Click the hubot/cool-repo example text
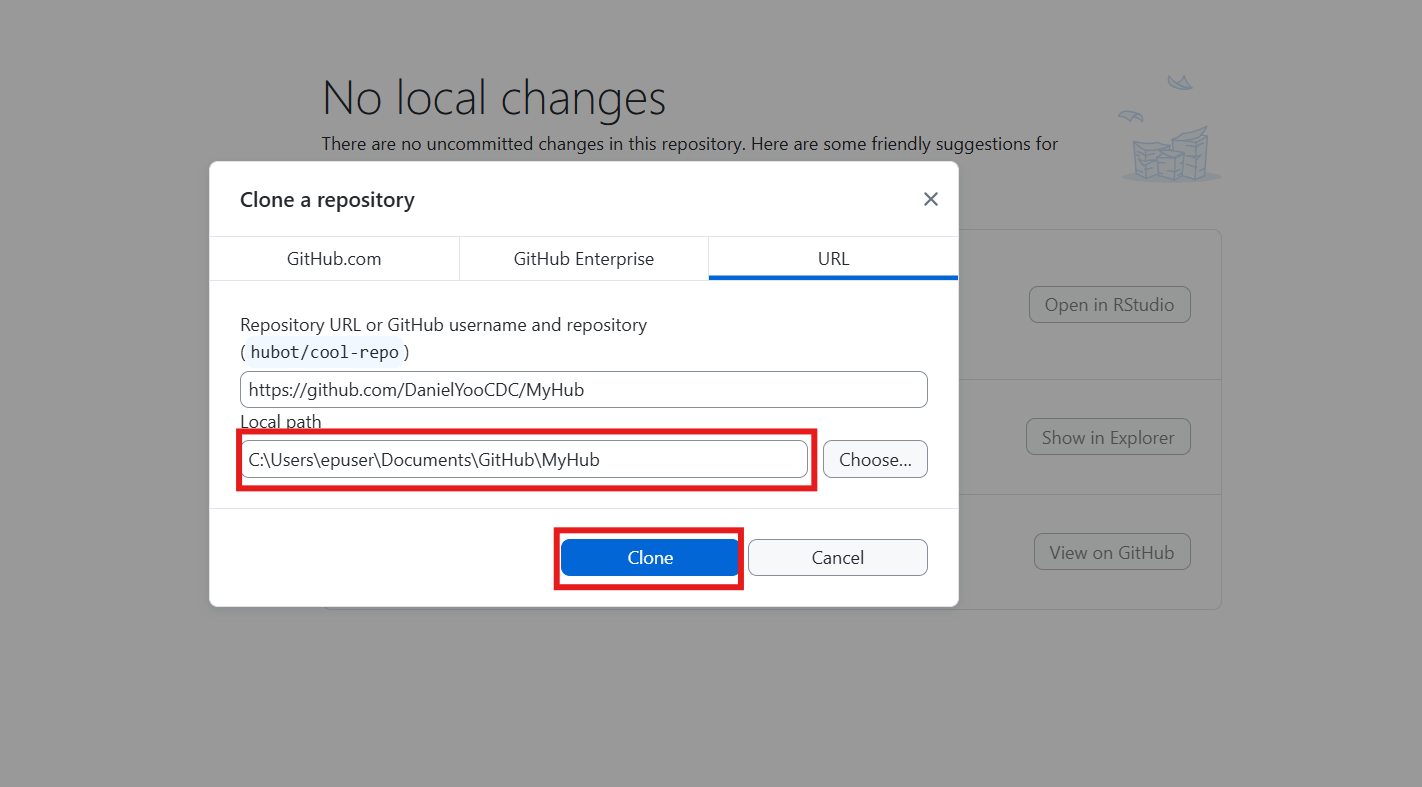Screen dimensions: 1422x787 [325, 352]
